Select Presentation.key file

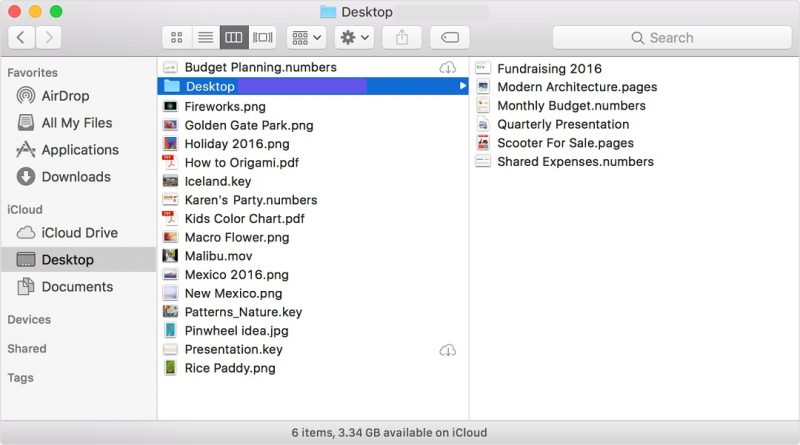click(234, 350)
